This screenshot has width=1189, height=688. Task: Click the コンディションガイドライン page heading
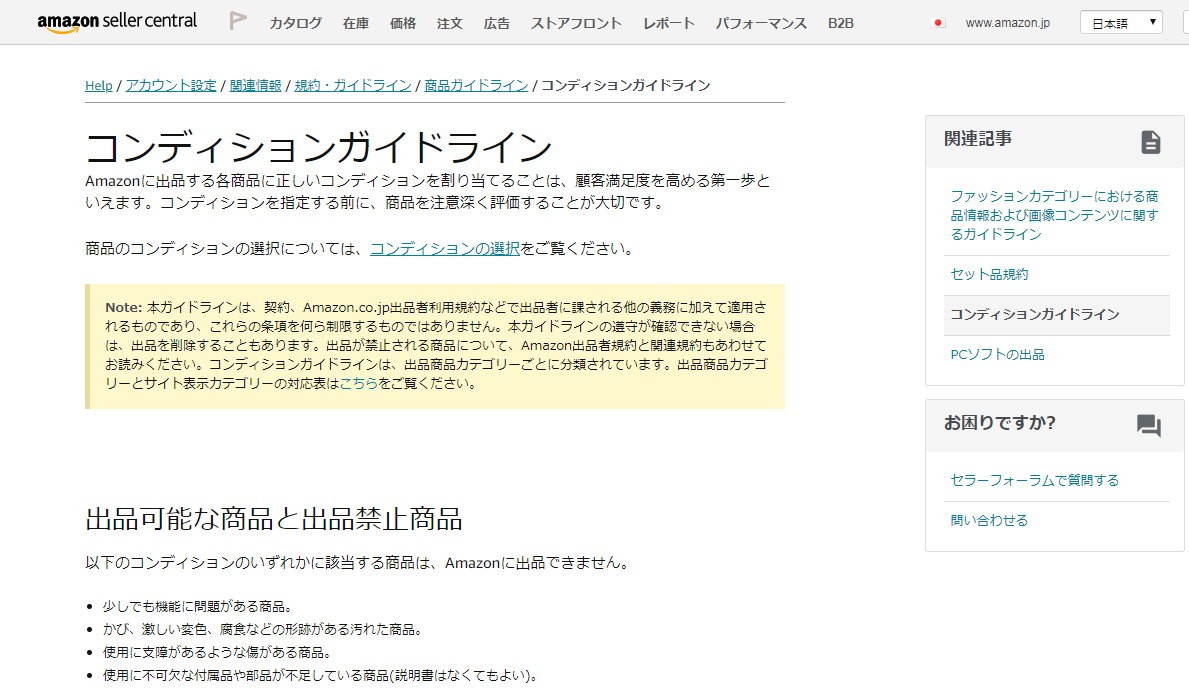pyautogui.click(x=318, y=147)
